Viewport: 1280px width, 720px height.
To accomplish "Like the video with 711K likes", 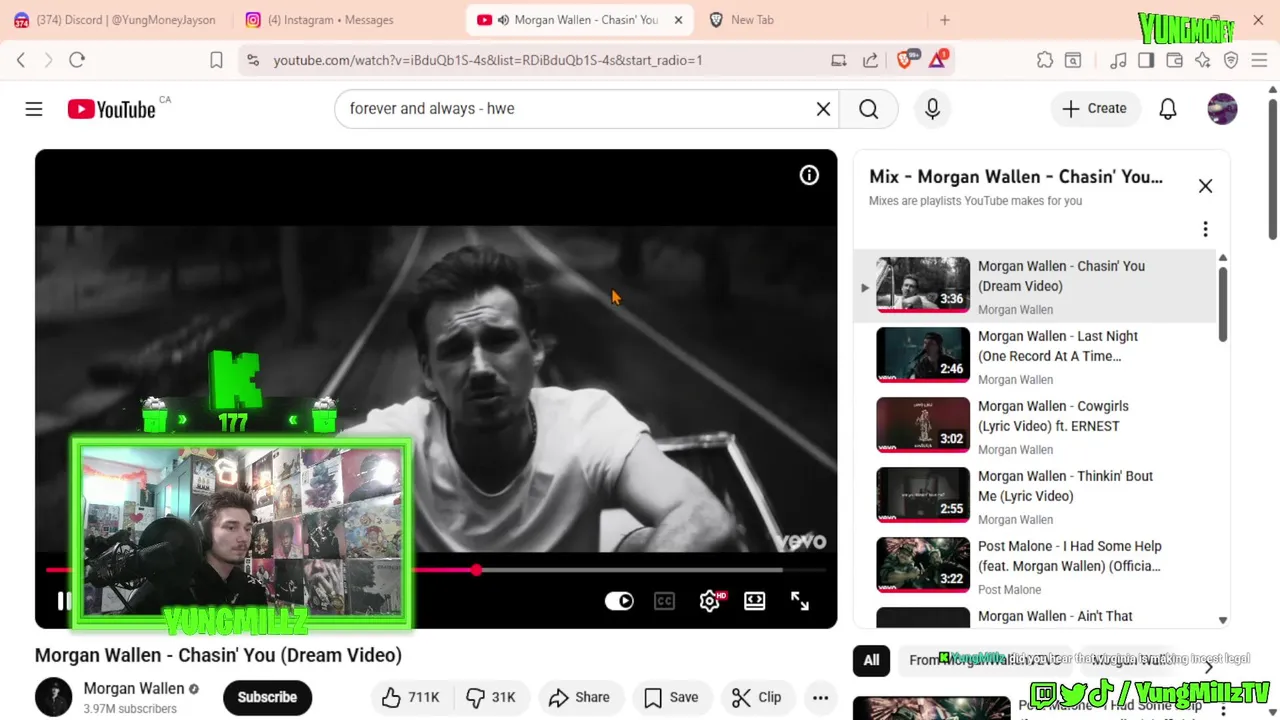I will tap(411, 697).
